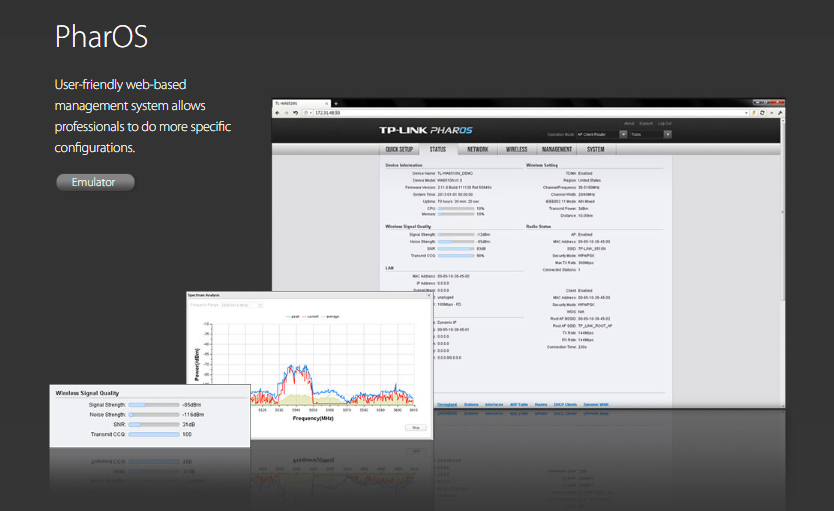Go back in the embedded browser
834x511 pixels.
coord(277,113)
